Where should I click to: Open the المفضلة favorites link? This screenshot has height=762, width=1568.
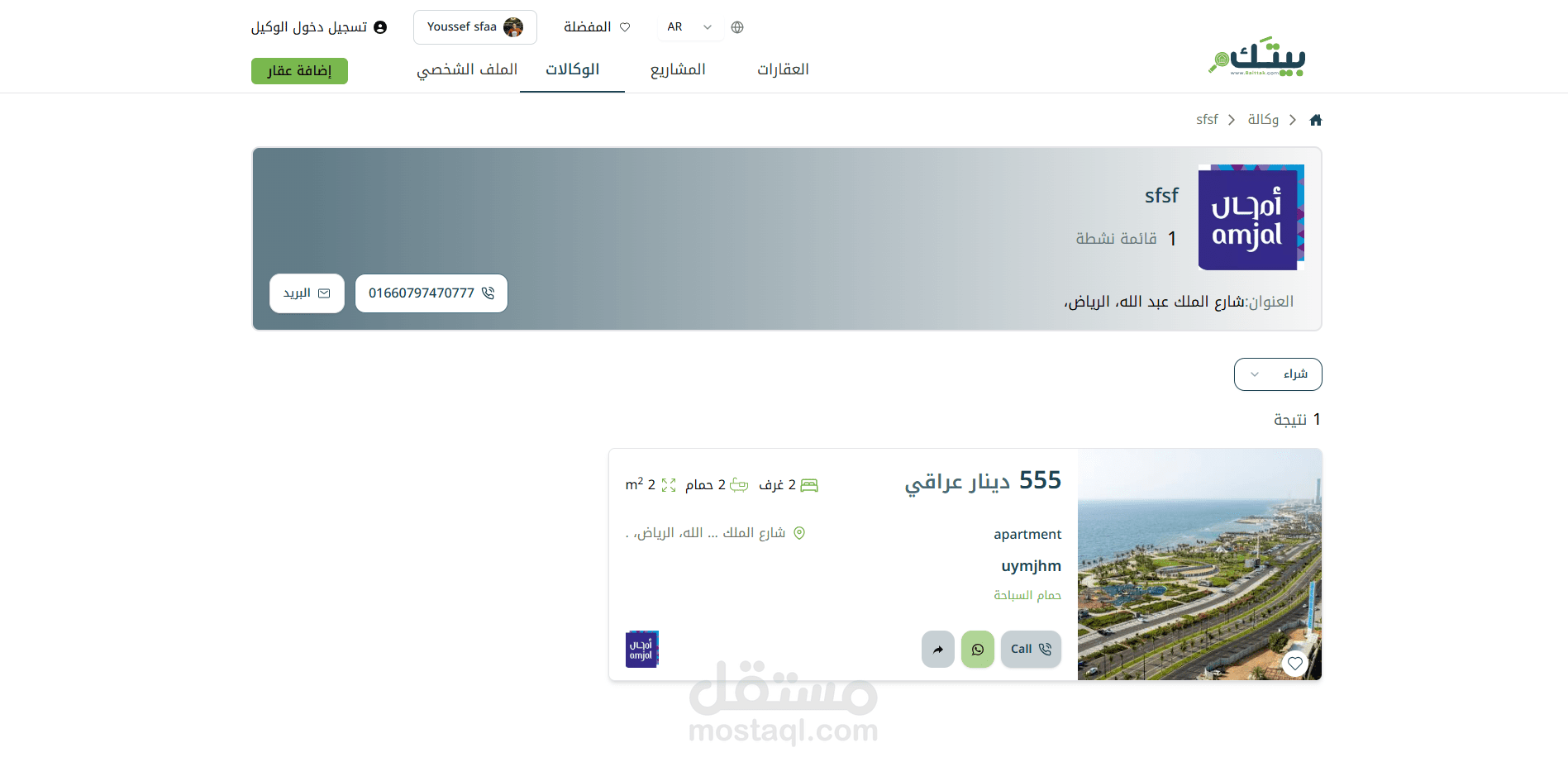597,27
